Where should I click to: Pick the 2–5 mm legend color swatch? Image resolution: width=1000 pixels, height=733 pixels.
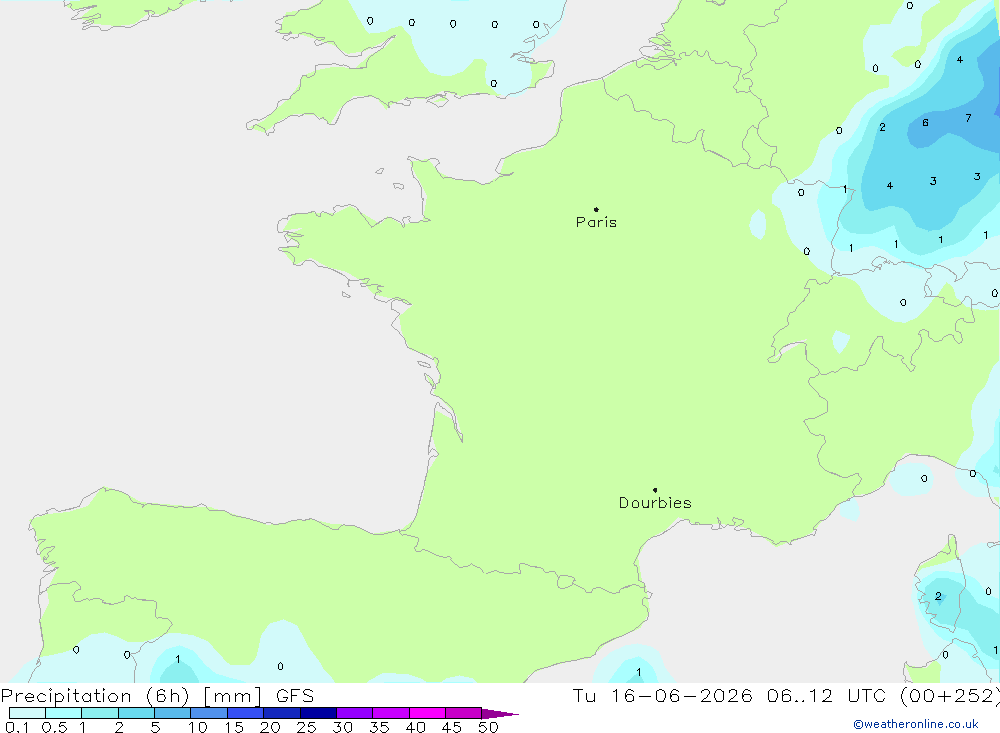[136, 713]
